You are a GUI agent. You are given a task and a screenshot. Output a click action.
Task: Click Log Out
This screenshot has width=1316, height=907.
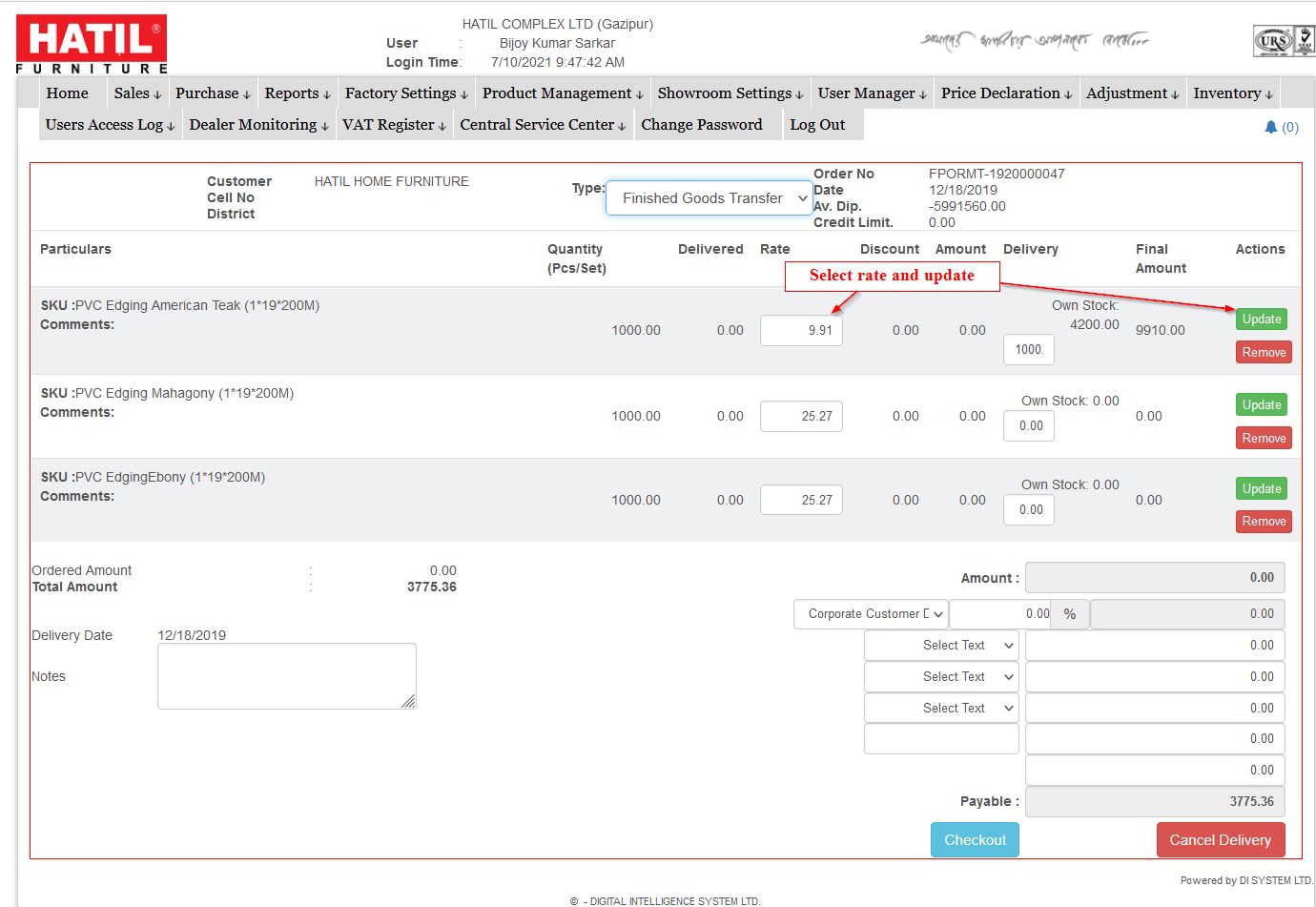[817, 125]
